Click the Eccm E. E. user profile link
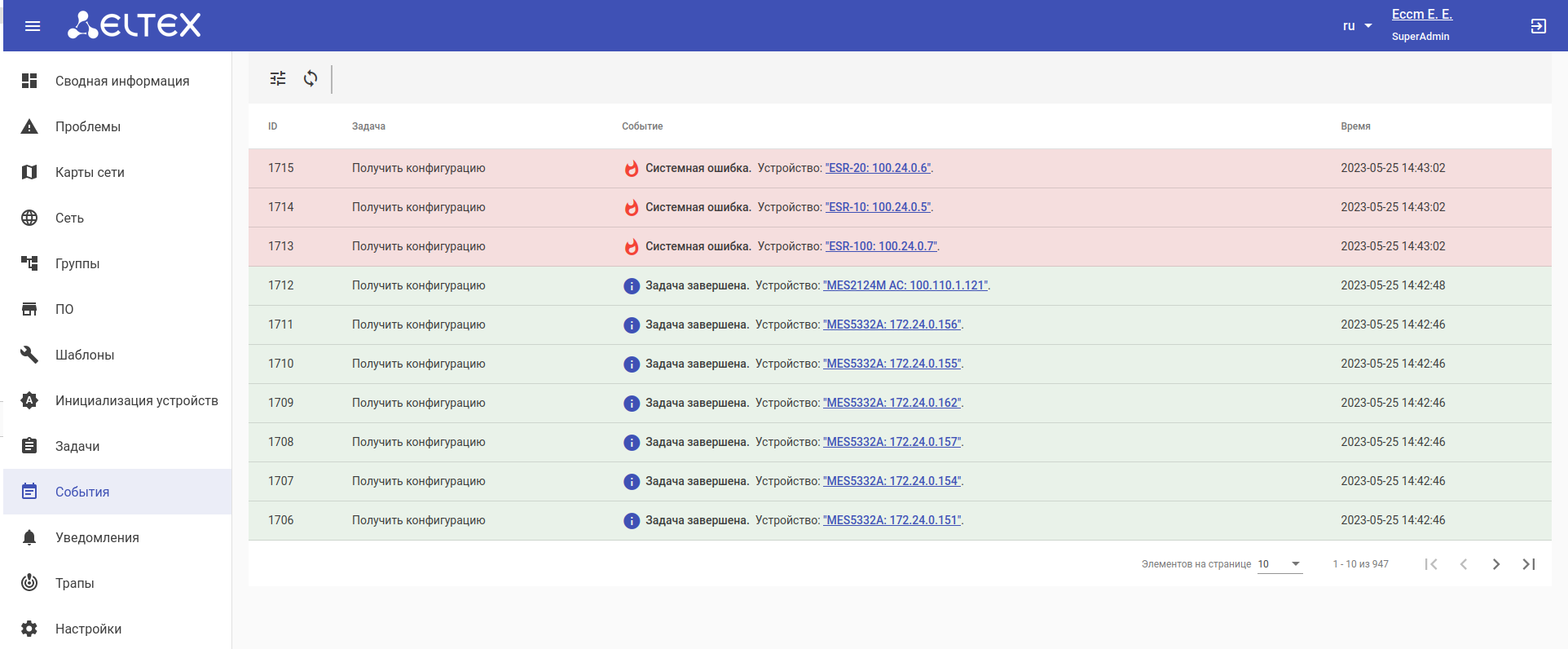The height and width of the screenshot is (649, 1568). (1421, 14)
